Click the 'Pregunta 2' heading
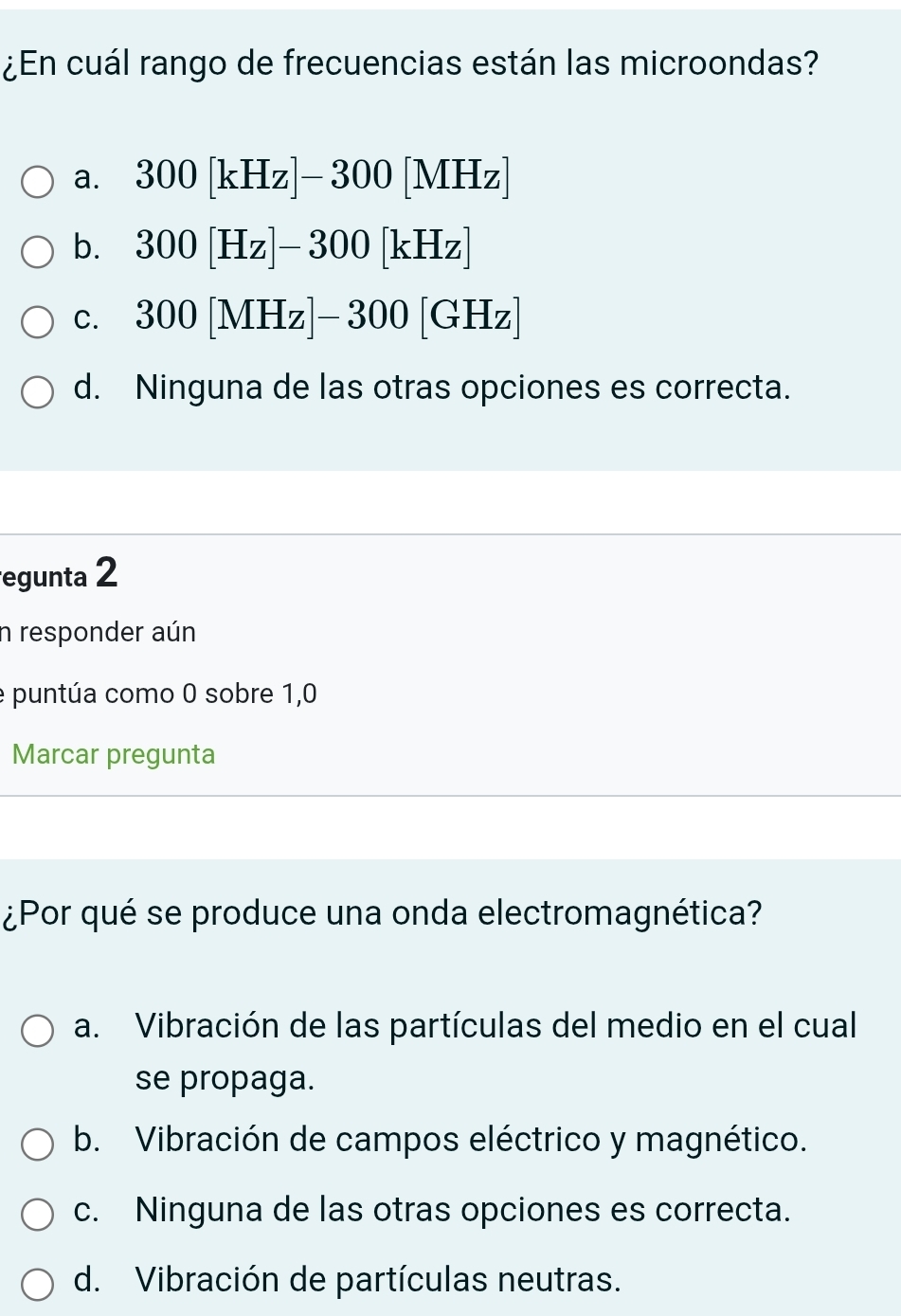901x1316 pixels. click(x=59, y=574)
